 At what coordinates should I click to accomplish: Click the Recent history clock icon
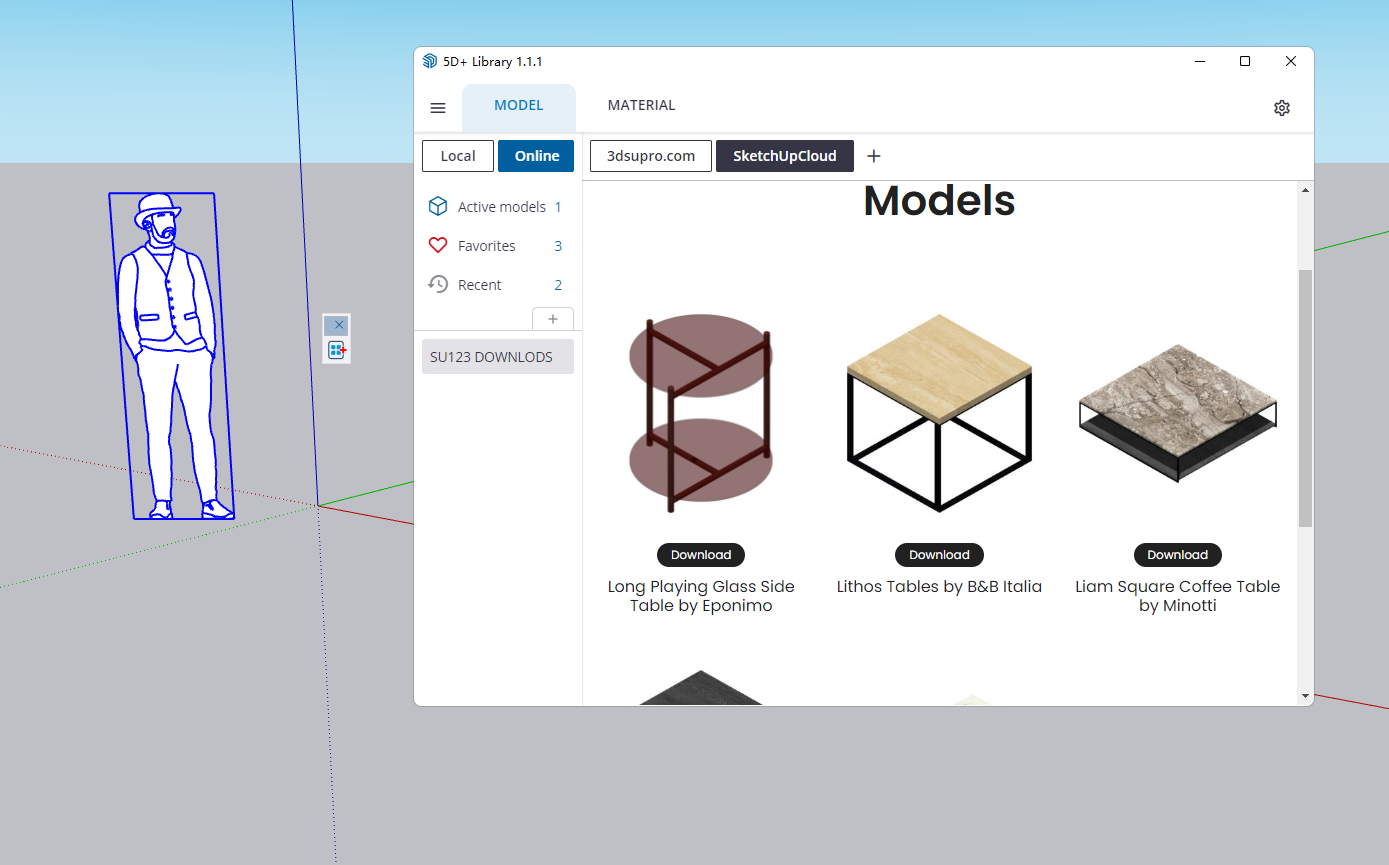(437, 285)
